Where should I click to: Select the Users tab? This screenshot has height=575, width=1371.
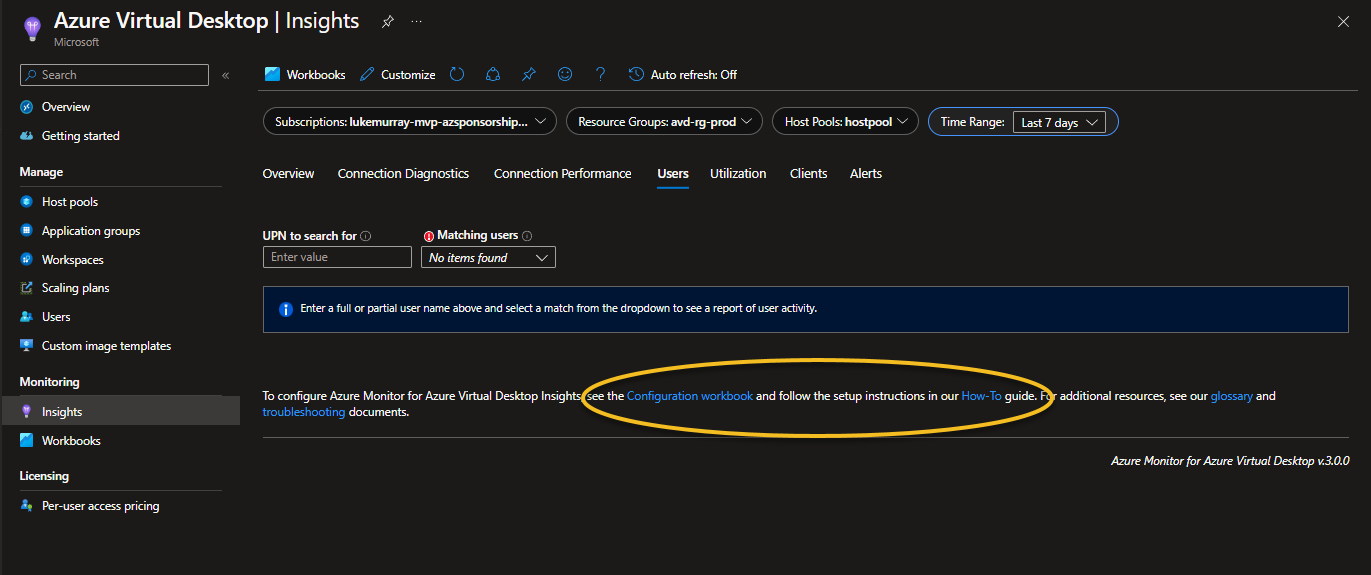click(673, 173)
